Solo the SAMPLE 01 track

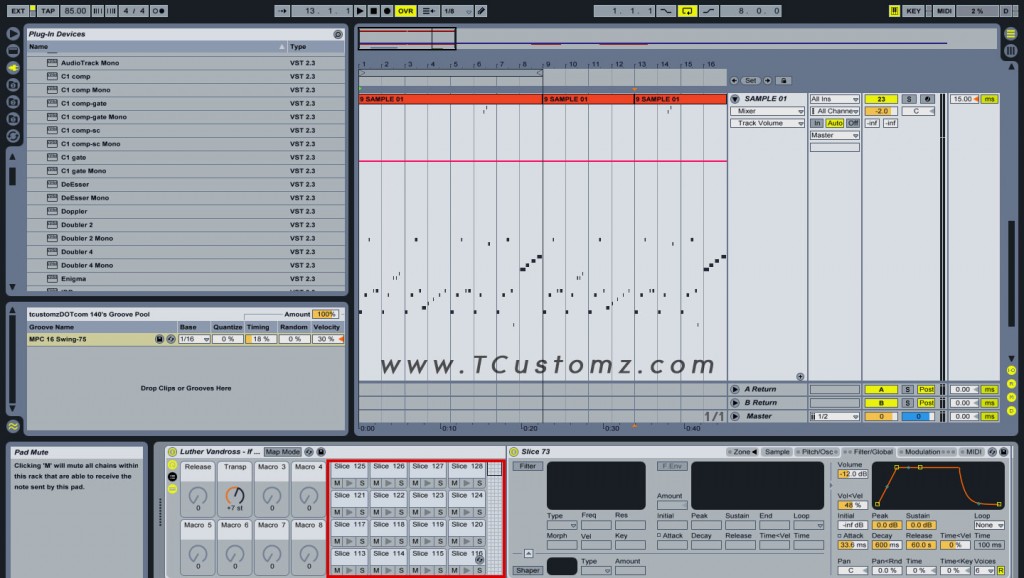[908, 99]
